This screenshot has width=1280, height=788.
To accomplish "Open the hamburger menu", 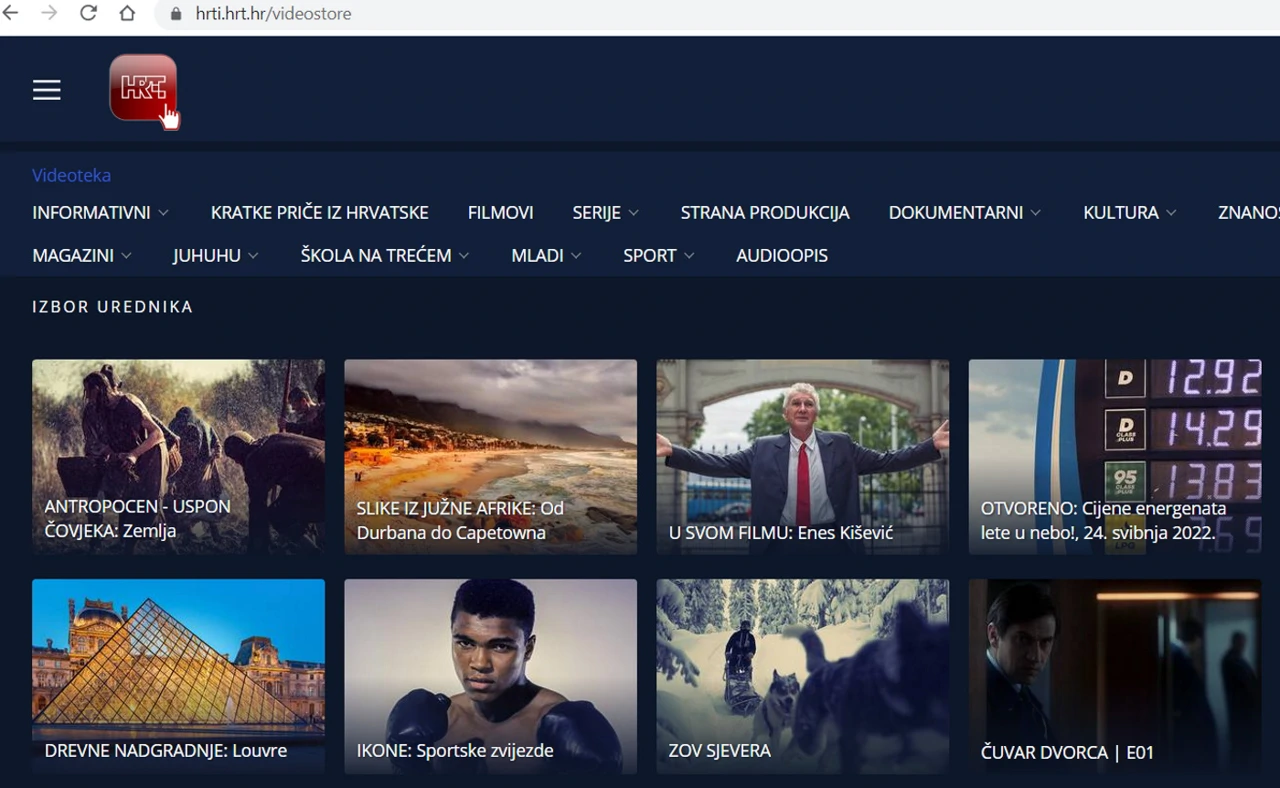I will coord(46,90).
